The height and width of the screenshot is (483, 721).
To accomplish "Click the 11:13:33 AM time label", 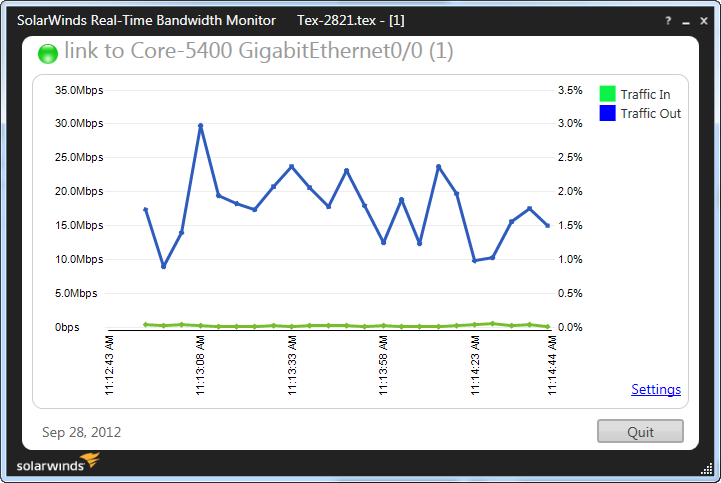I will tap(292, 365).
